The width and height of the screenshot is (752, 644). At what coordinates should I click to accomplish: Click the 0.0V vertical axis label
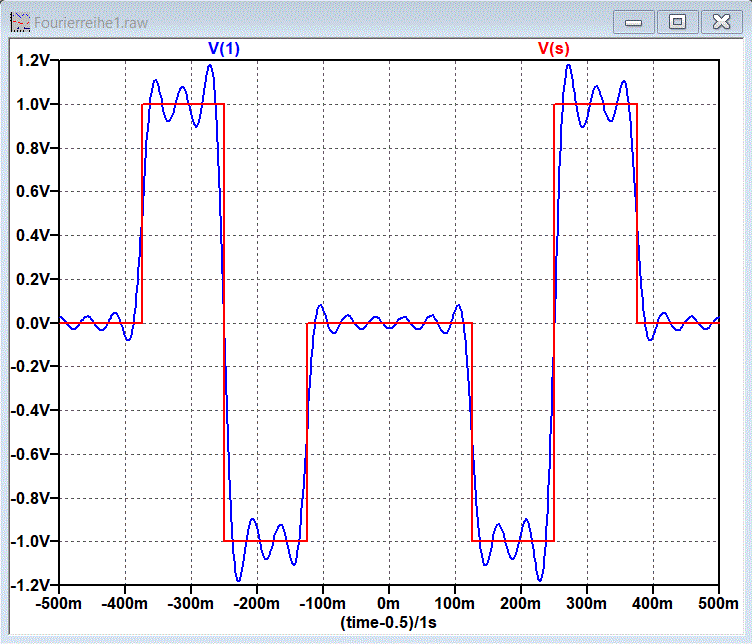point(33,323)
